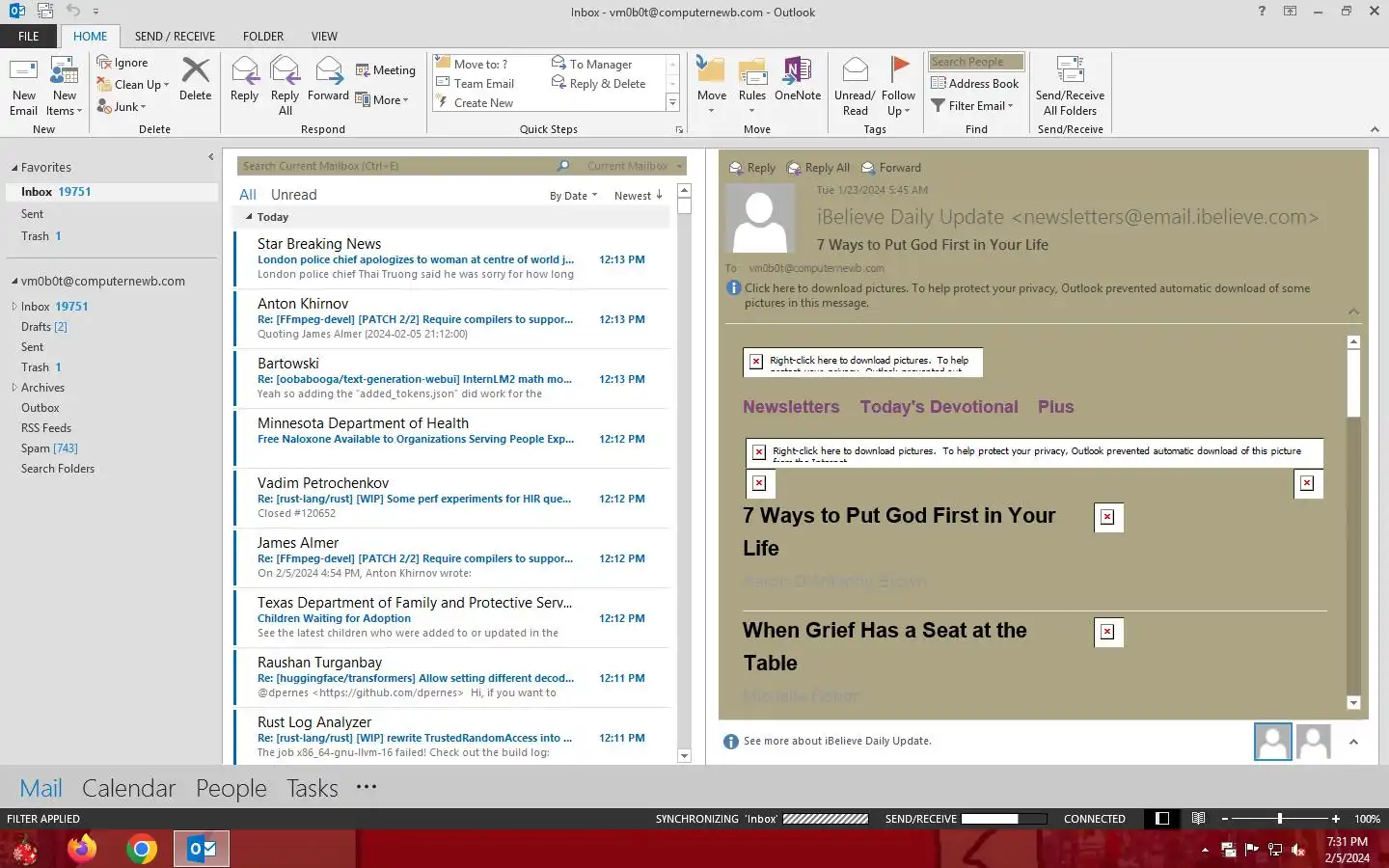Send message to OneNote
1389x868 pixels.
tap(798, 79)
